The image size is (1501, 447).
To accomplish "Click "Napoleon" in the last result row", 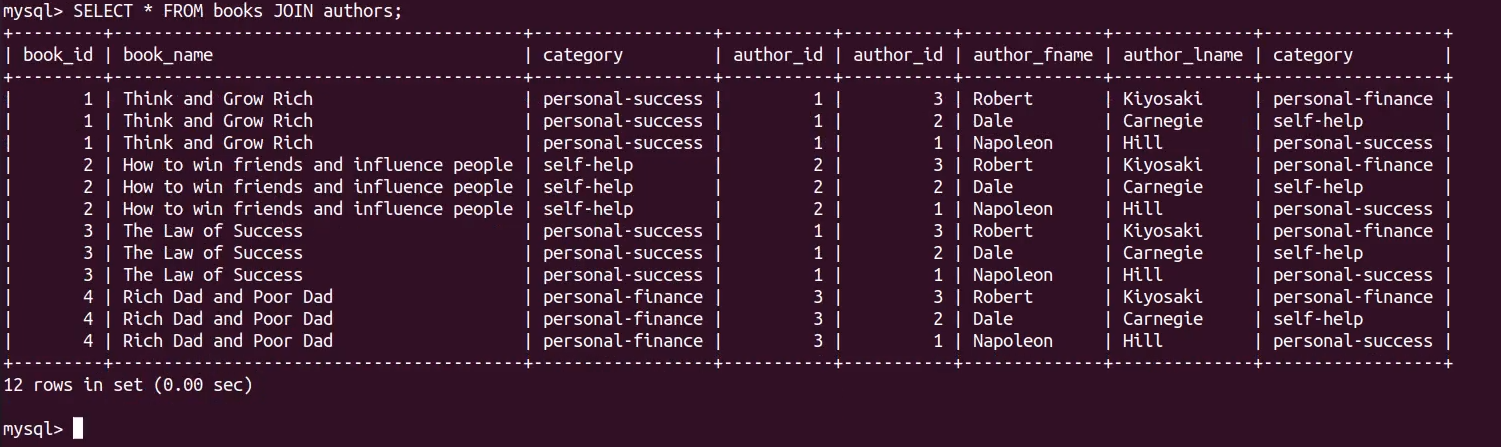I will click(1013, 341).
